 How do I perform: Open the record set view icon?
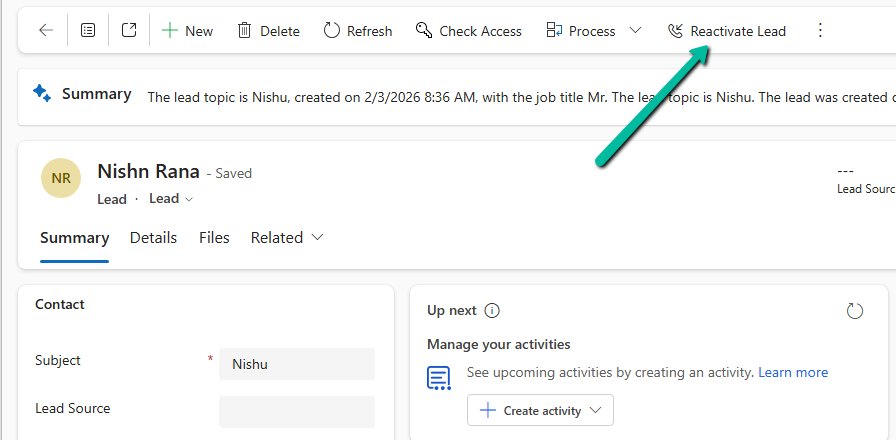88,31
